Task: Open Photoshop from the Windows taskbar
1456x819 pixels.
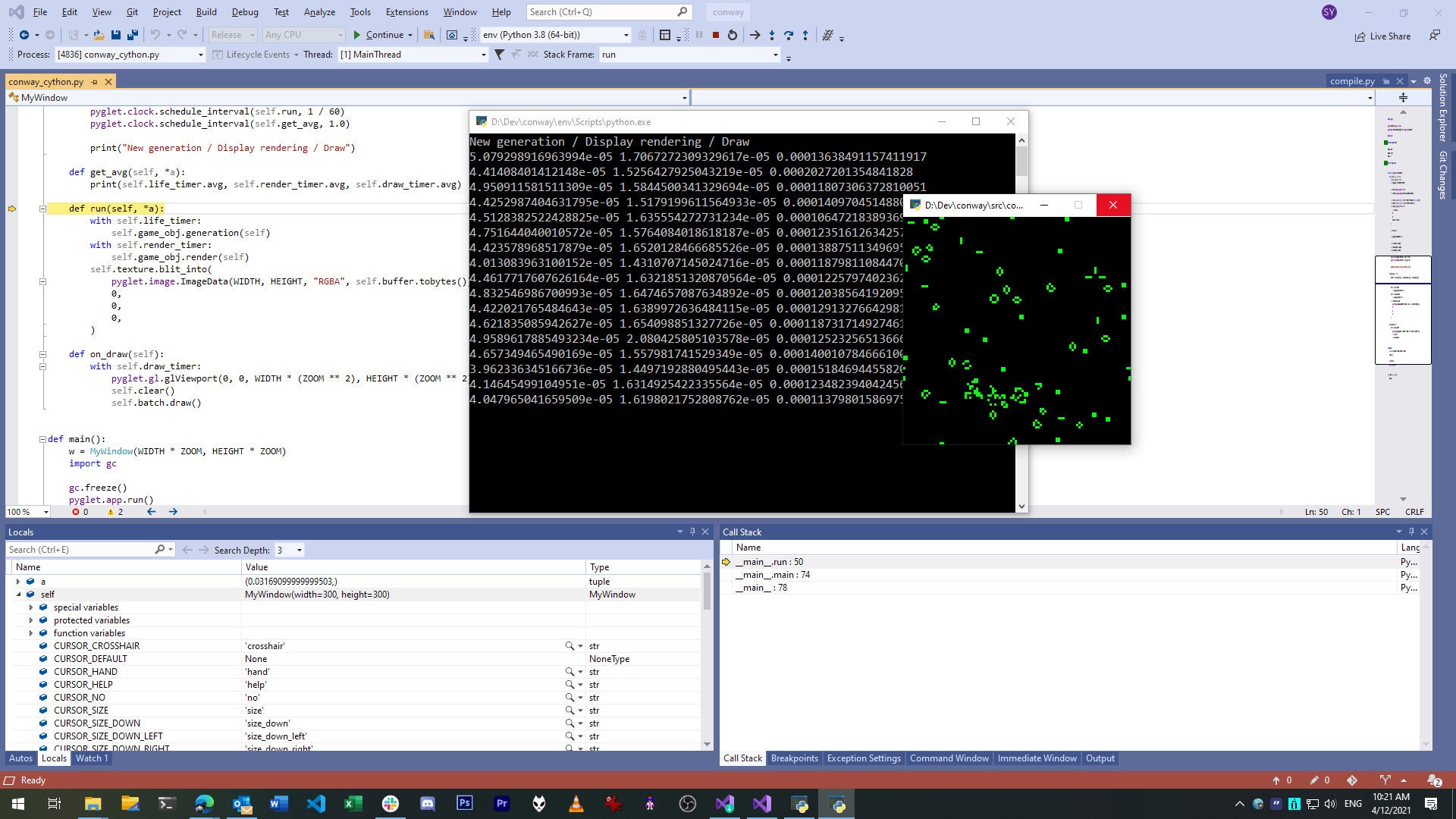Action: 464,804
